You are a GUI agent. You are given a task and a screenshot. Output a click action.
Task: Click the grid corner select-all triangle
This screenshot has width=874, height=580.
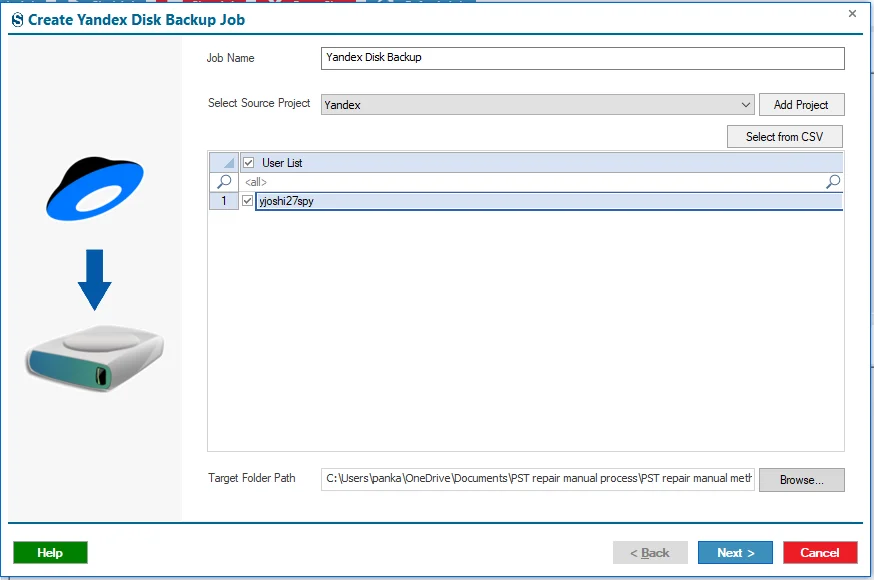(224, 162)
